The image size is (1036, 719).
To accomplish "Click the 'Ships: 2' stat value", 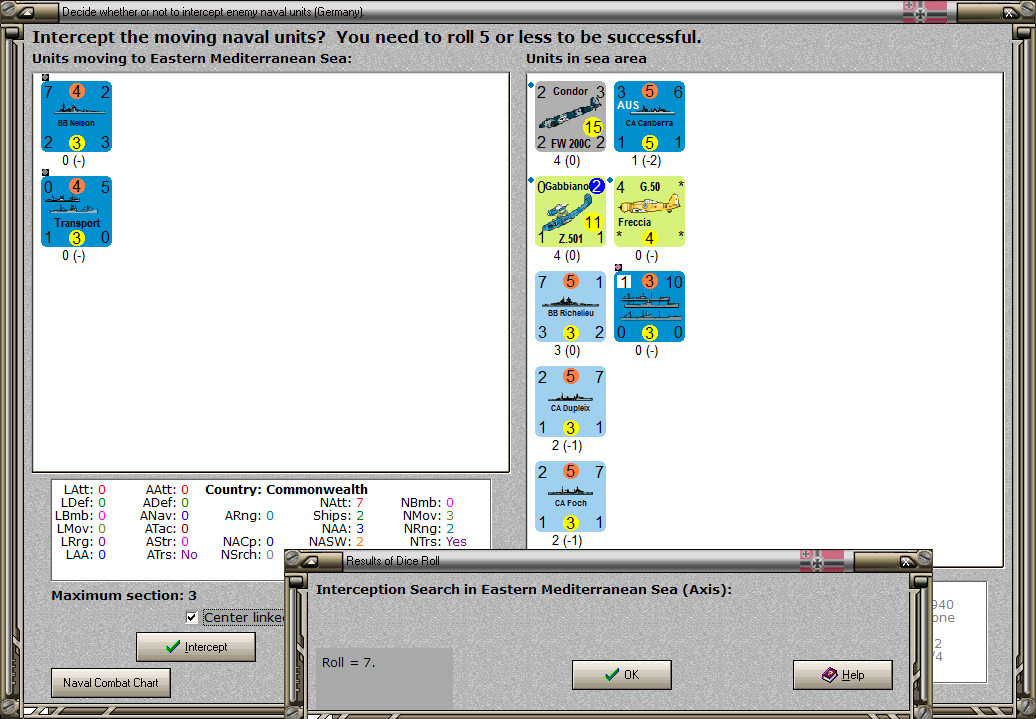I will click(x=338, y=515).
